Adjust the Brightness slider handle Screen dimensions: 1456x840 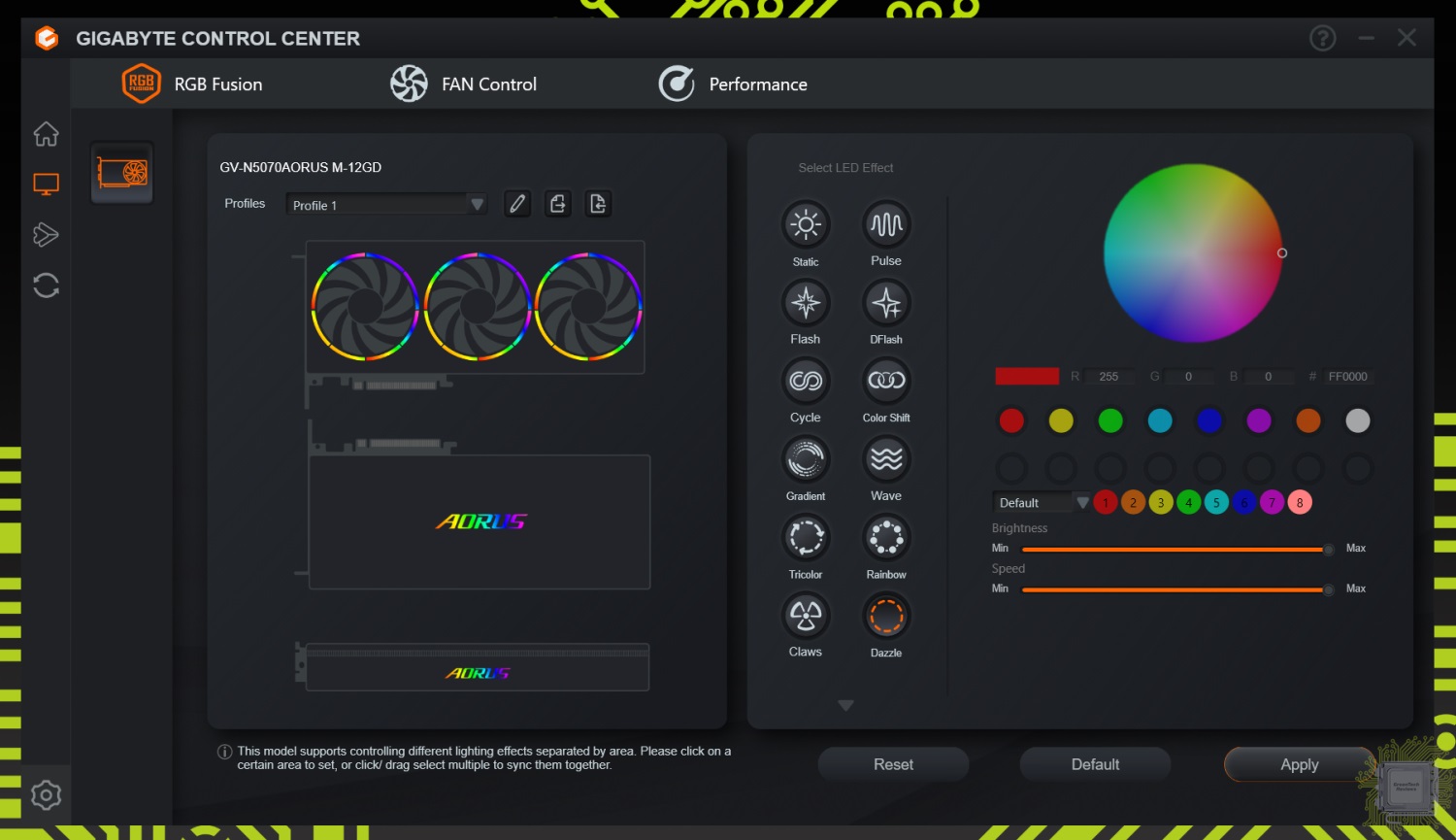coord(1329,550)
